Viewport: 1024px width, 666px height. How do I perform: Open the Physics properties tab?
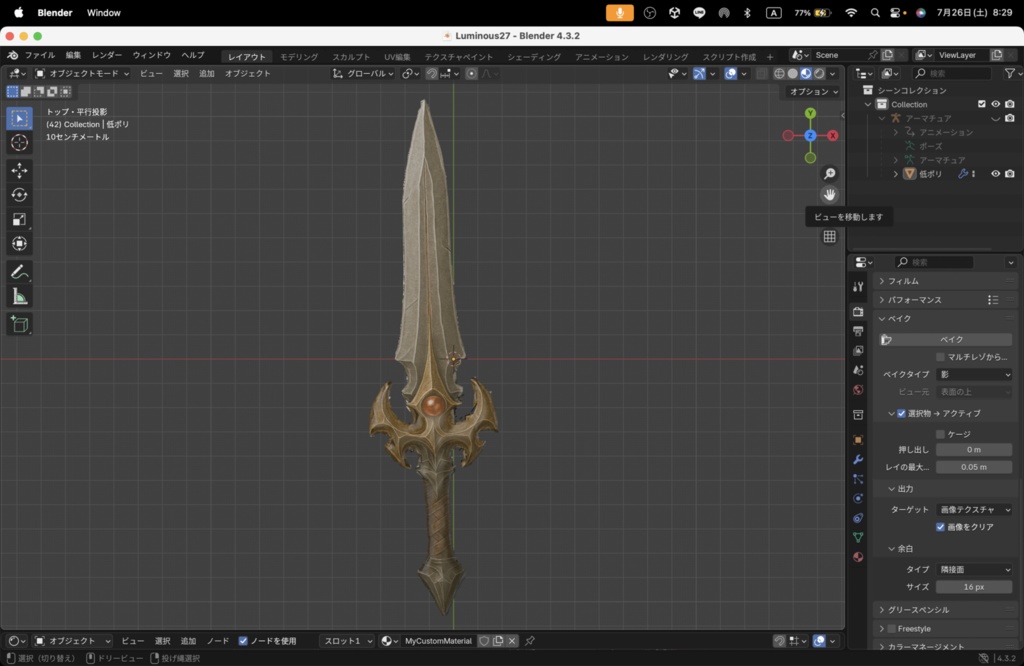pyautogui.click(x=858, y=498)
